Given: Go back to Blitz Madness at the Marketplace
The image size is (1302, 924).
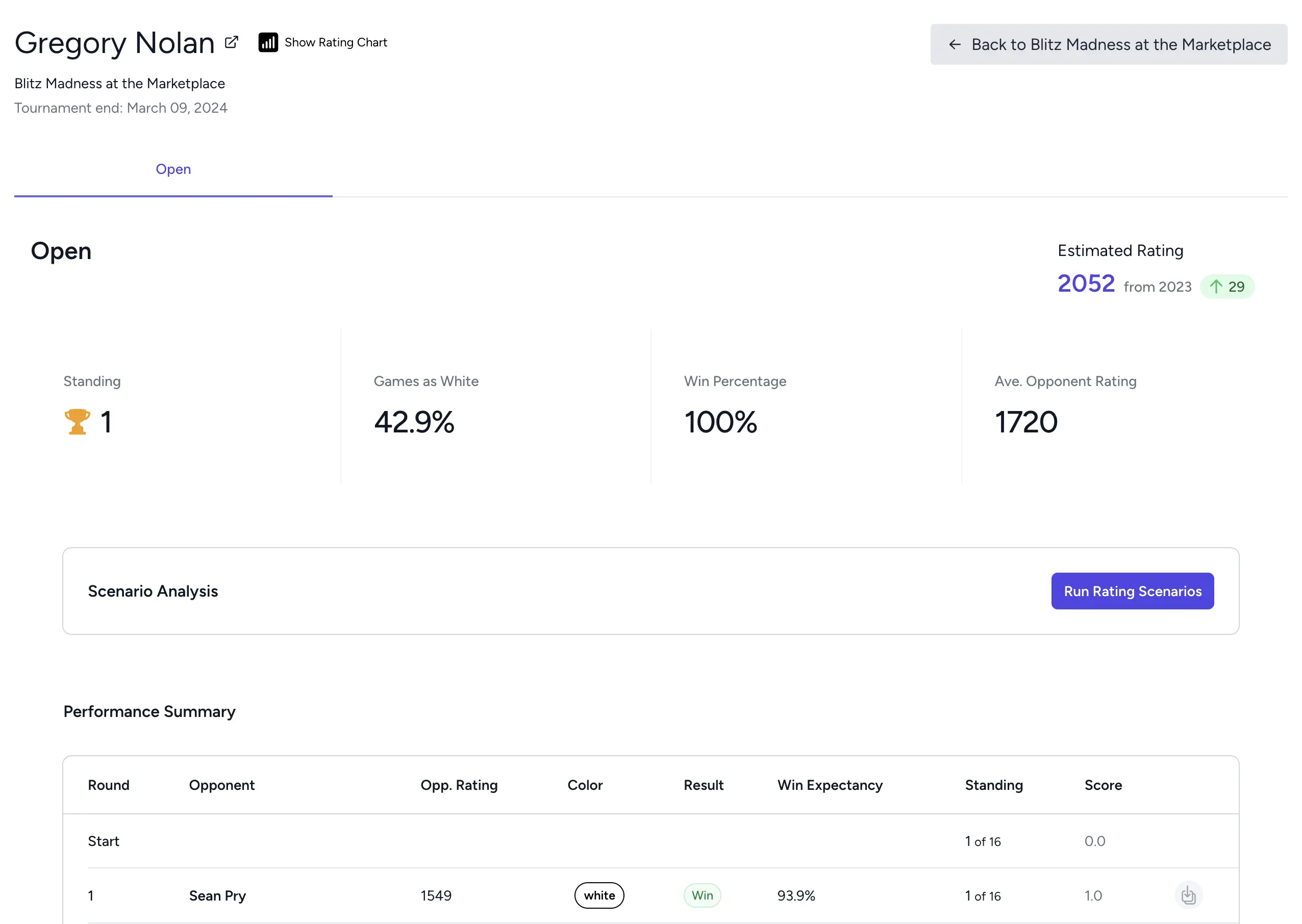Looking at the screenshot, I should 1109,44.
